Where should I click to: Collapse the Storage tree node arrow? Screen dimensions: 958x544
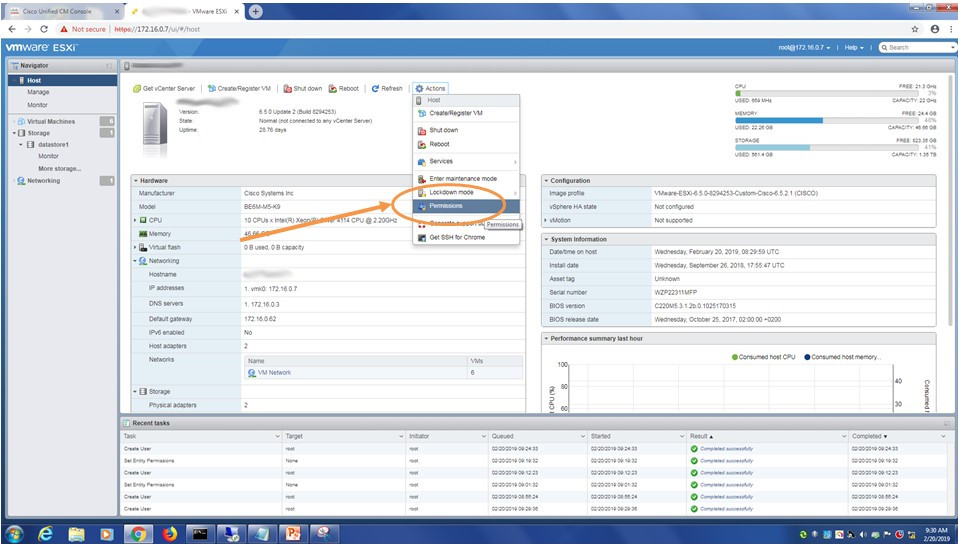tap(14, 133)
